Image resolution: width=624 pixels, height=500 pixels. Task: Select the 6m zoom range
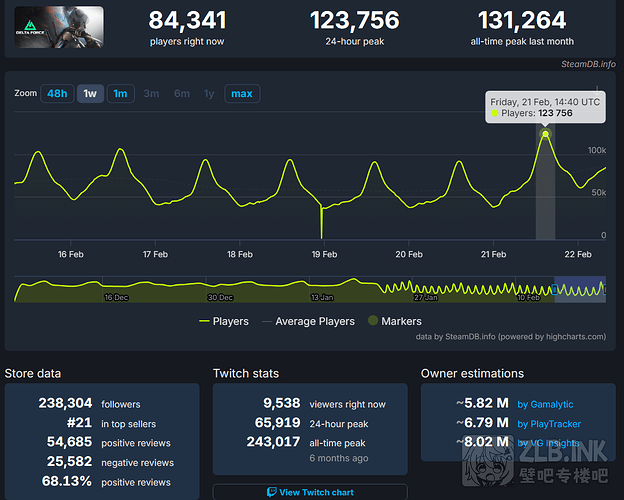tap(181, 94)
